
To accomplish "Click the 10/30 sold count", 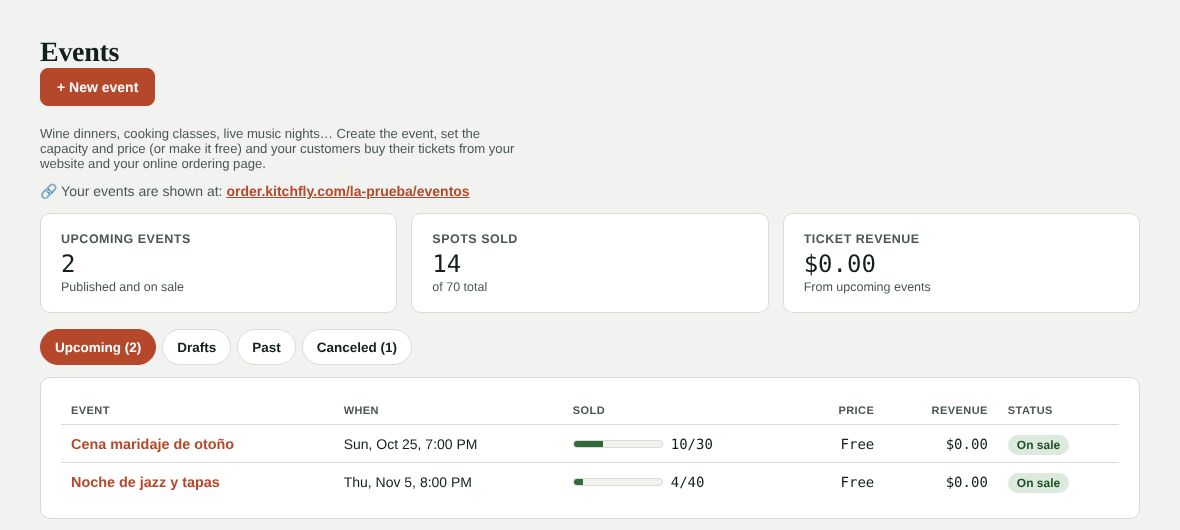I will coord(692,444).
